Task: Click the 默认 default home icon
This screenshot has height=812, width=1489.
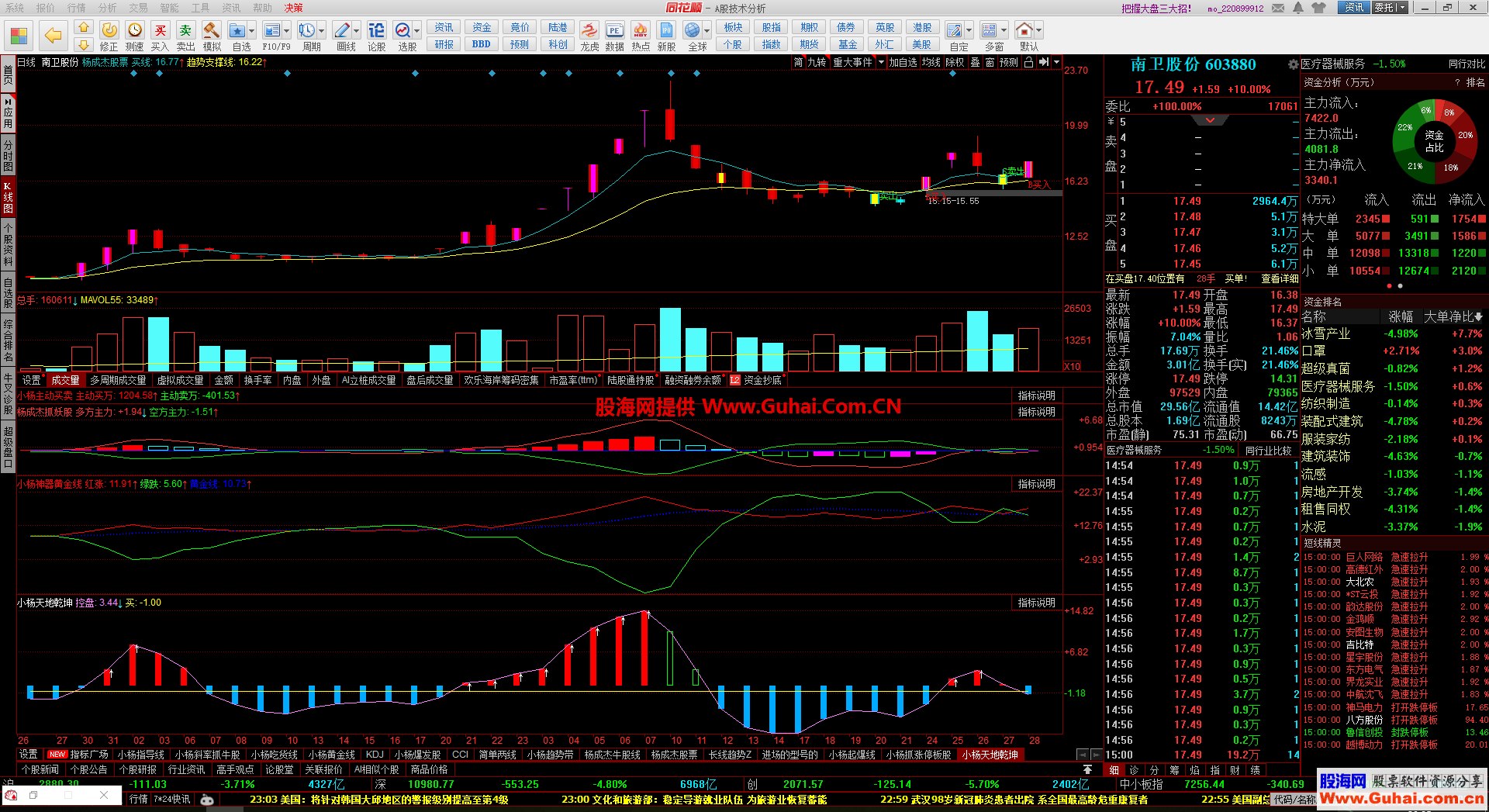Action: 1024,30
